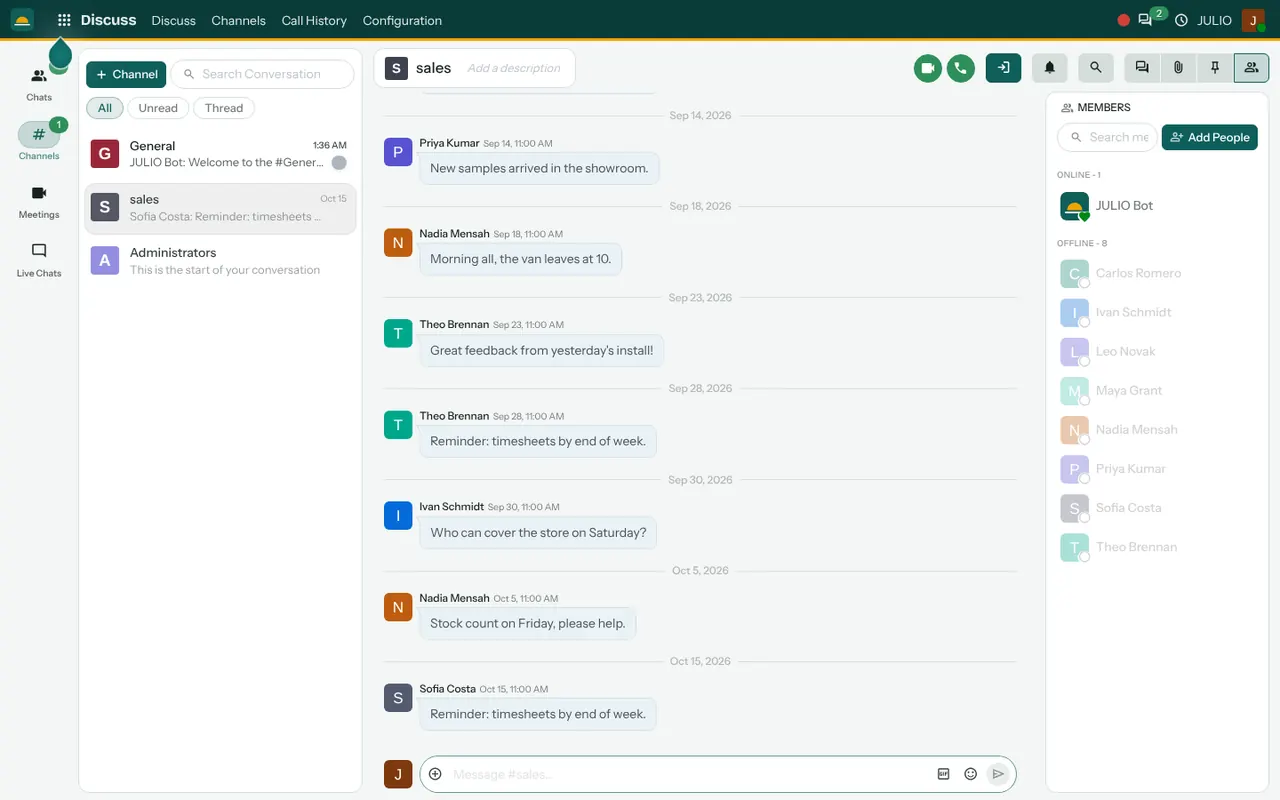Screen dimensions: 1280x800
Task: Show attachments with the paperclip icon
Action: tap(1179, 68)
